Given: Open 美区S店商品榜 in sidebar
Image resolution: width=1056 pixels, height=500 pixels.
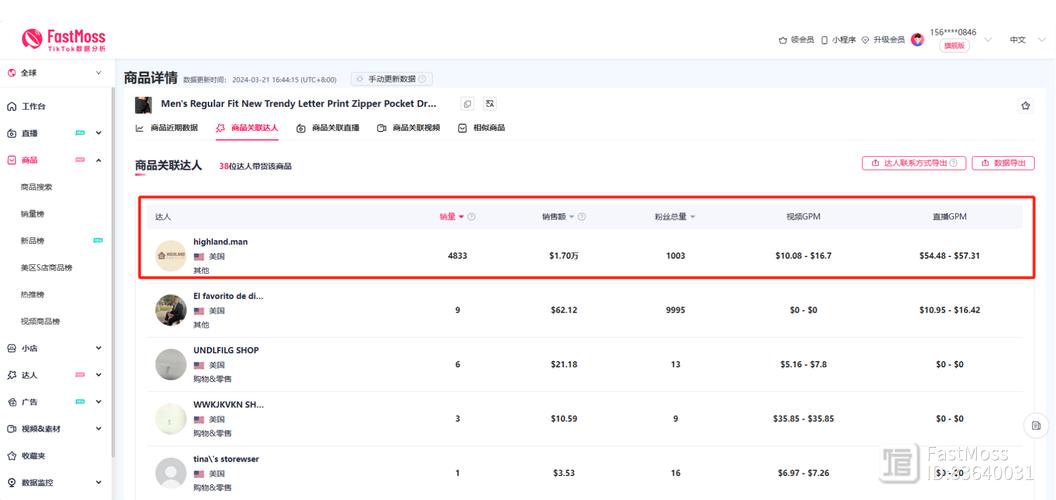Looking at the screenshot, I should pos(46,268).
